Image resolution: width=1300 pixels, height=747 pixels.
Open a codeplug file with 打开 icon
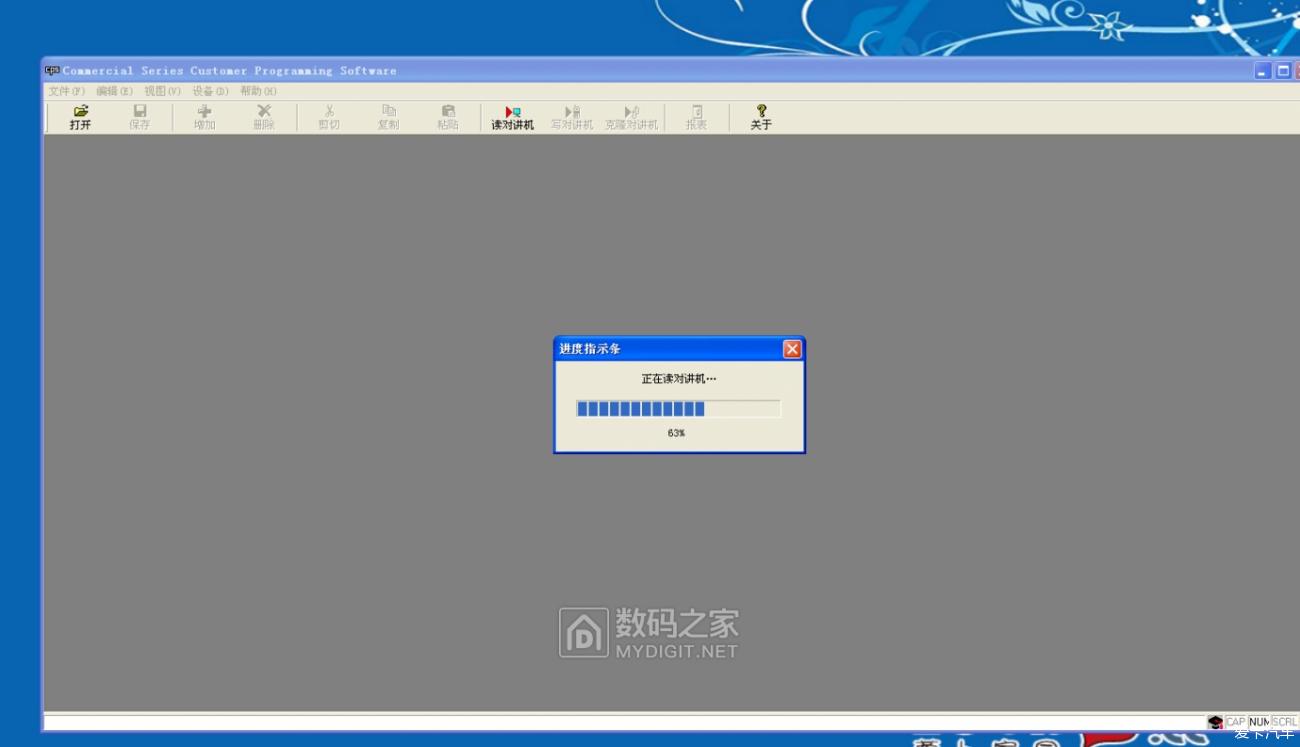(80, 116)
